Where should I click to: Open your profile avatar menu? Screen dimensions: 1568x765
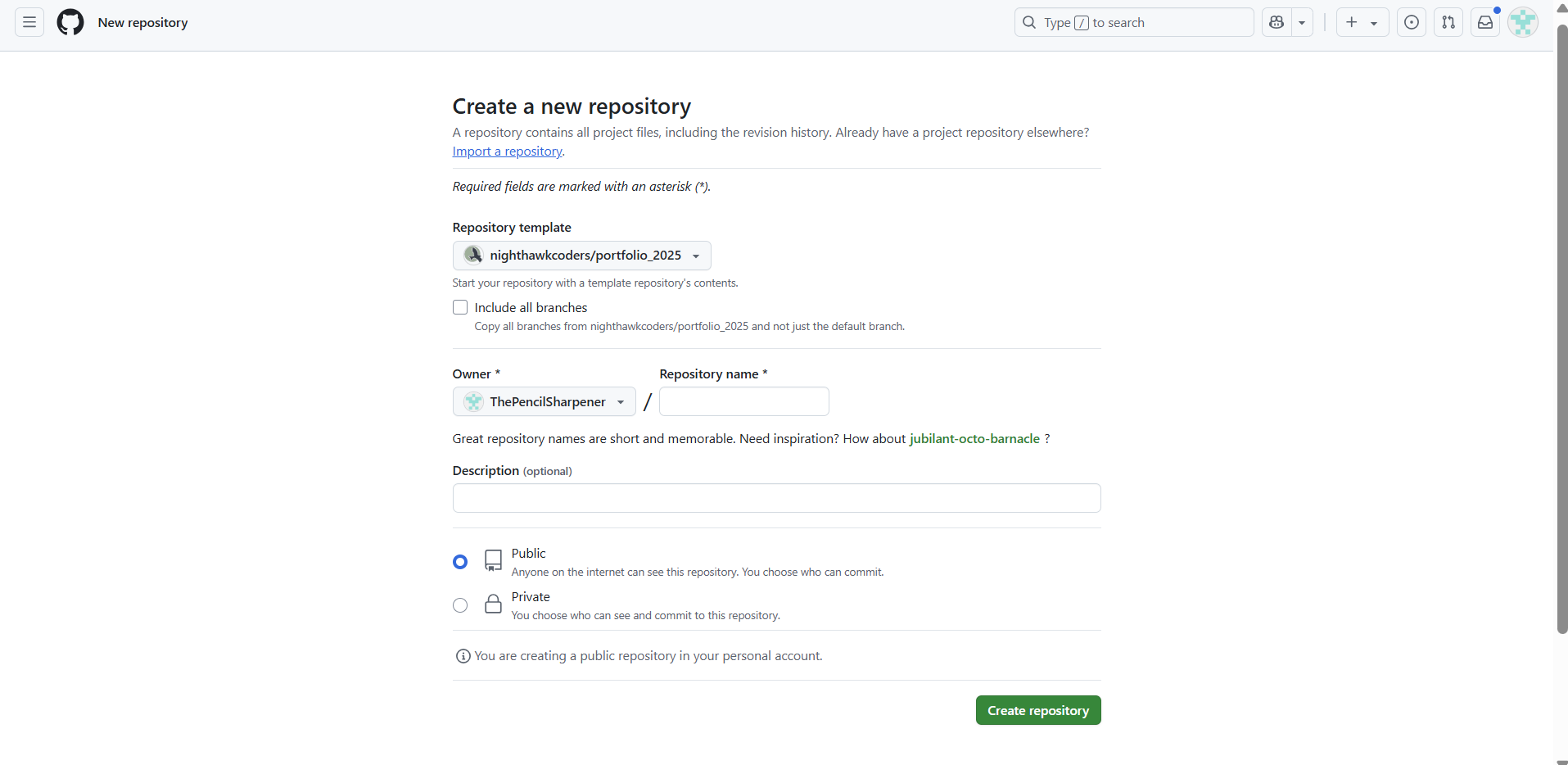(x=1524, y=22)
